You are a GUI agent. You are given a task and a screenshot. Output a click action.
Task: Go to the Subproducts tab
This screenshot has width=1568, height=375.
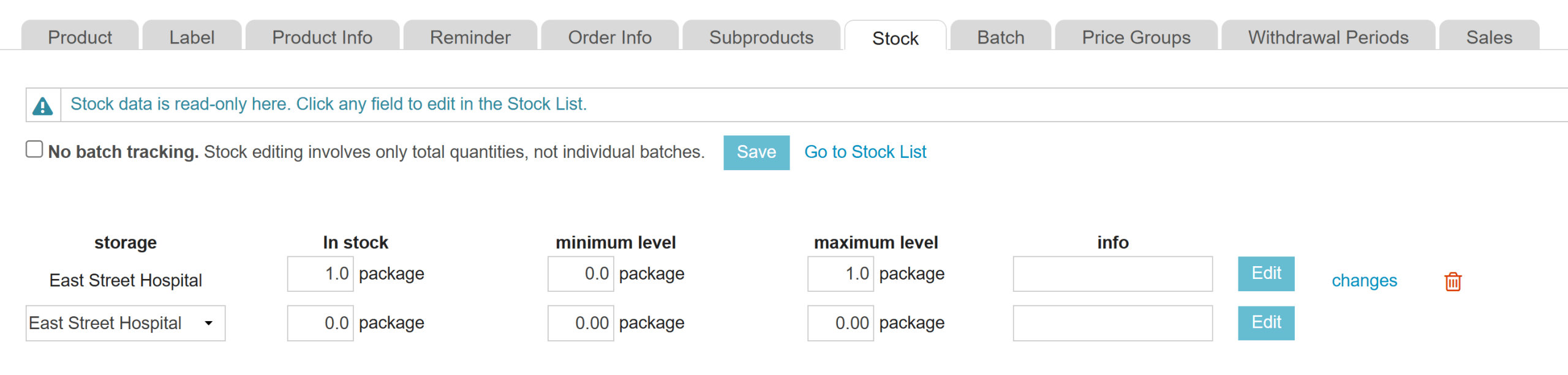(761, 37)
